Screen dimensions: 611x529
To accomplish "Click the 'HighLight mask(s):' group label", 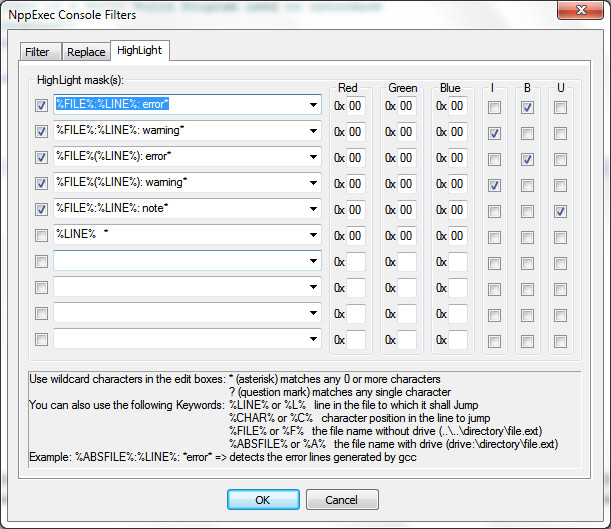I will click(x=80, y=80).
